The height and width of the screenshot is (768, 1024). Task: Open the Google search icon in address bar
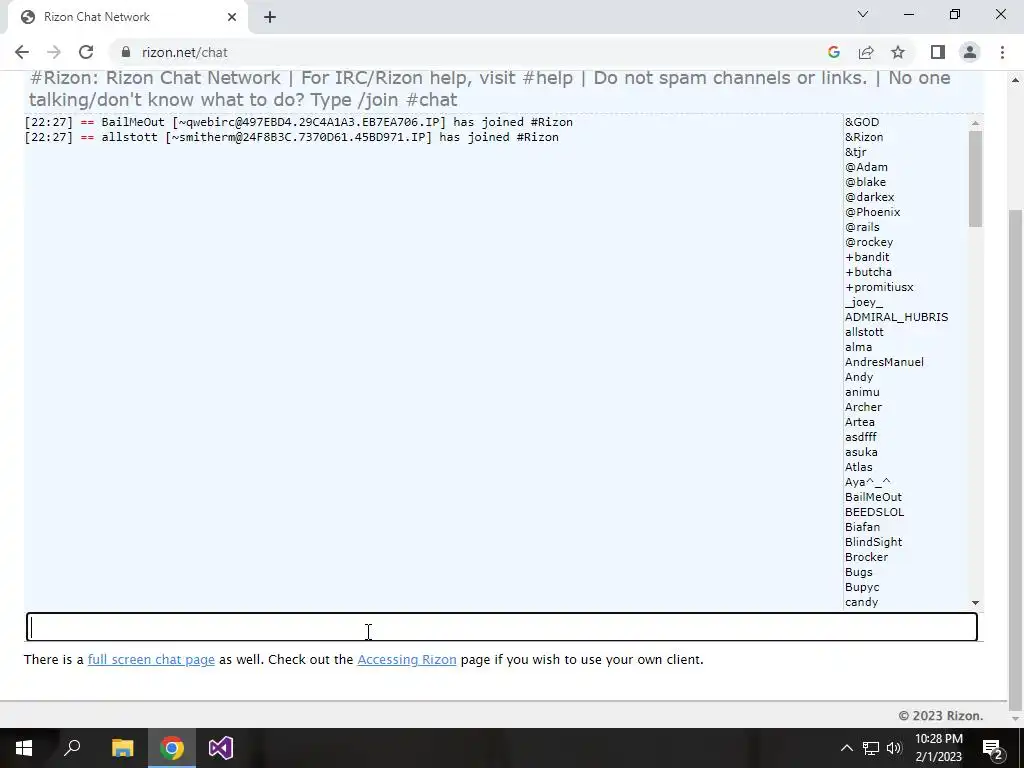pyautogui.click(x=833, y=52)
